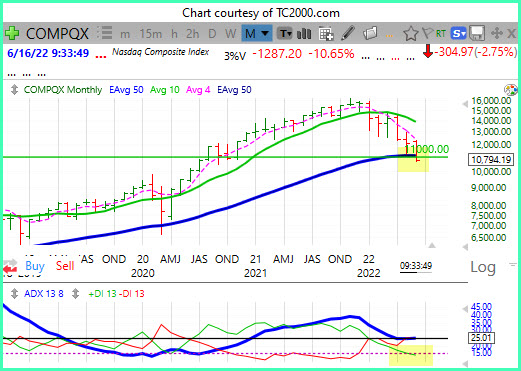Viewport: 521px width, 371px height.
Task: Click the 3%V value label
Action: (x=235, y=56)
